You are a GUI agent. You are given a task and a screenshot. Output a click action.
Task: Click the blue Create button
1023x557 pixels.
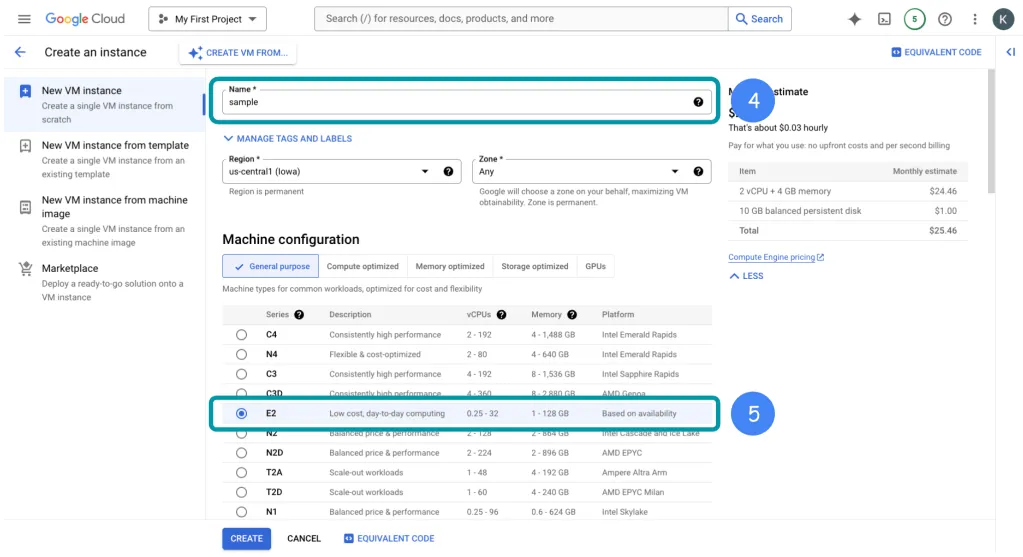point(246,538)
